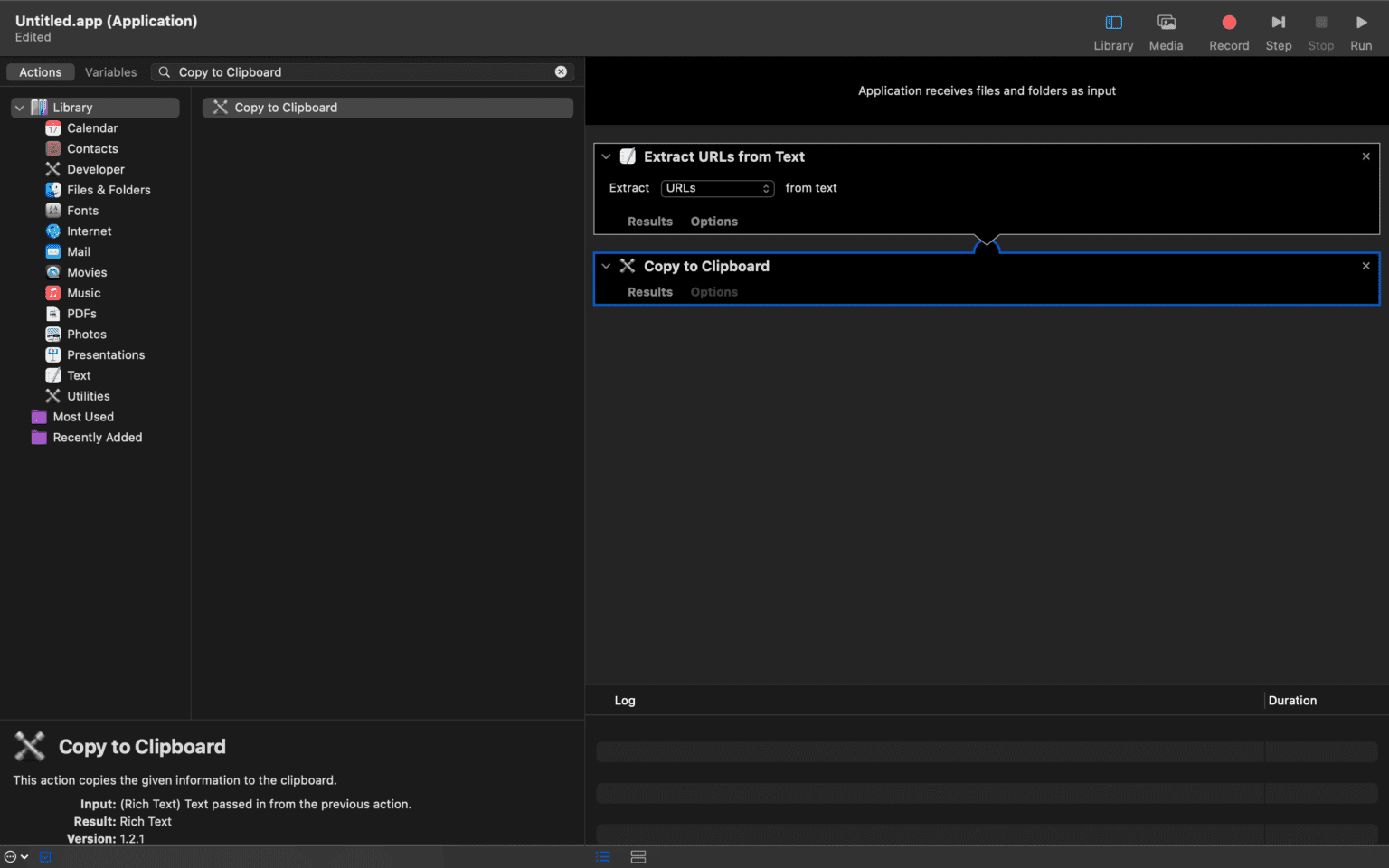
Task: Open the Utilities category
Action: click(x=88, y=396)
